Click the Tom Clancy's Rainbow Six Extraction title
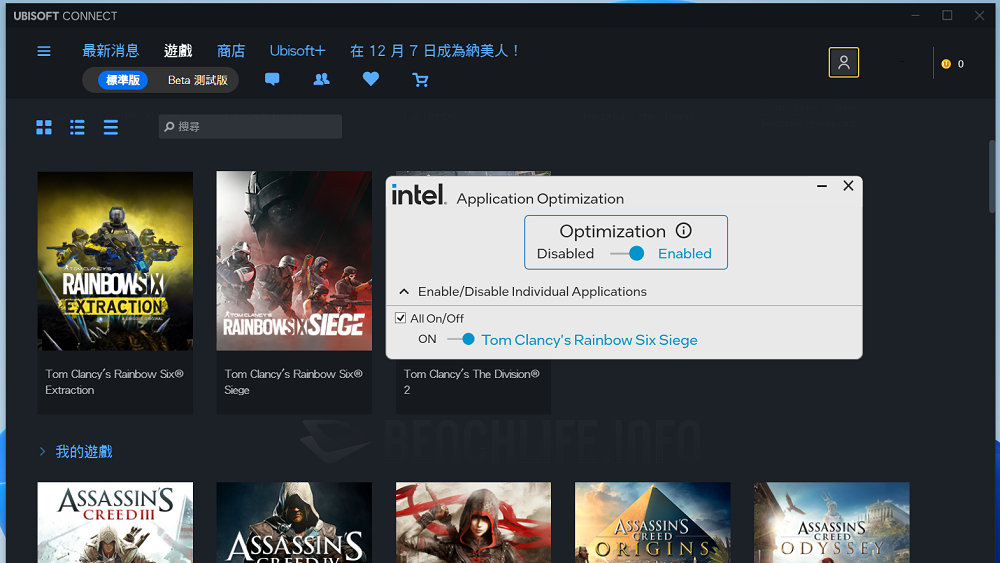The image size is (1000, 563). tap(114, 381)
